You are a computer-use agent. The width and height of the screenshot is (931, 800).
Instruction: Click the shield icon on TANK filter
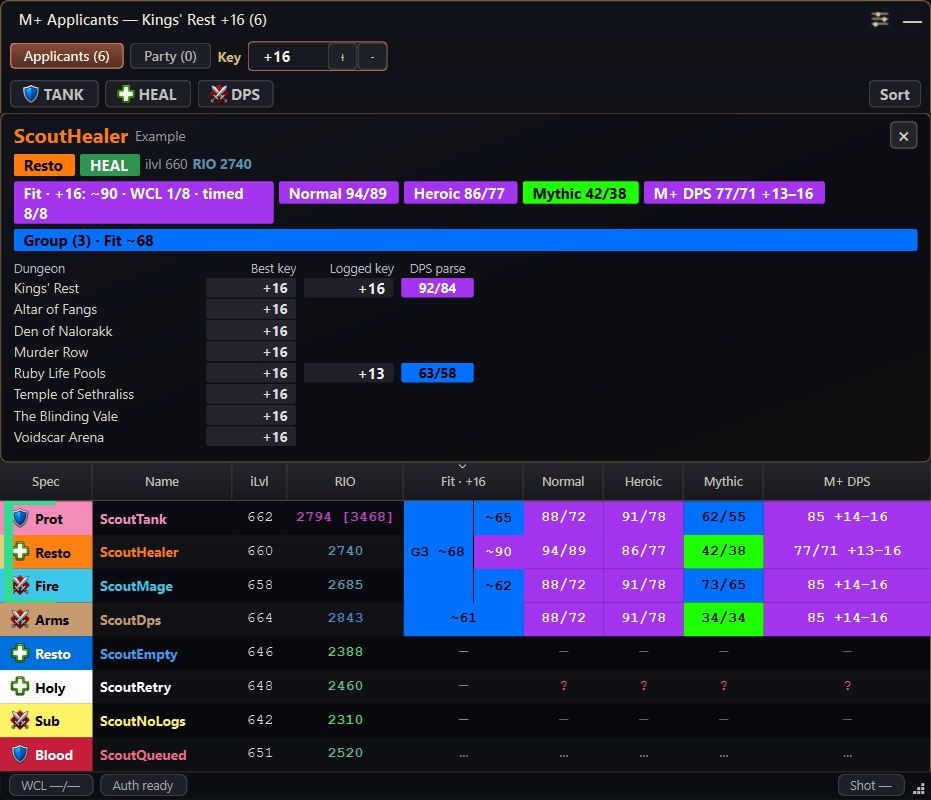30,94
